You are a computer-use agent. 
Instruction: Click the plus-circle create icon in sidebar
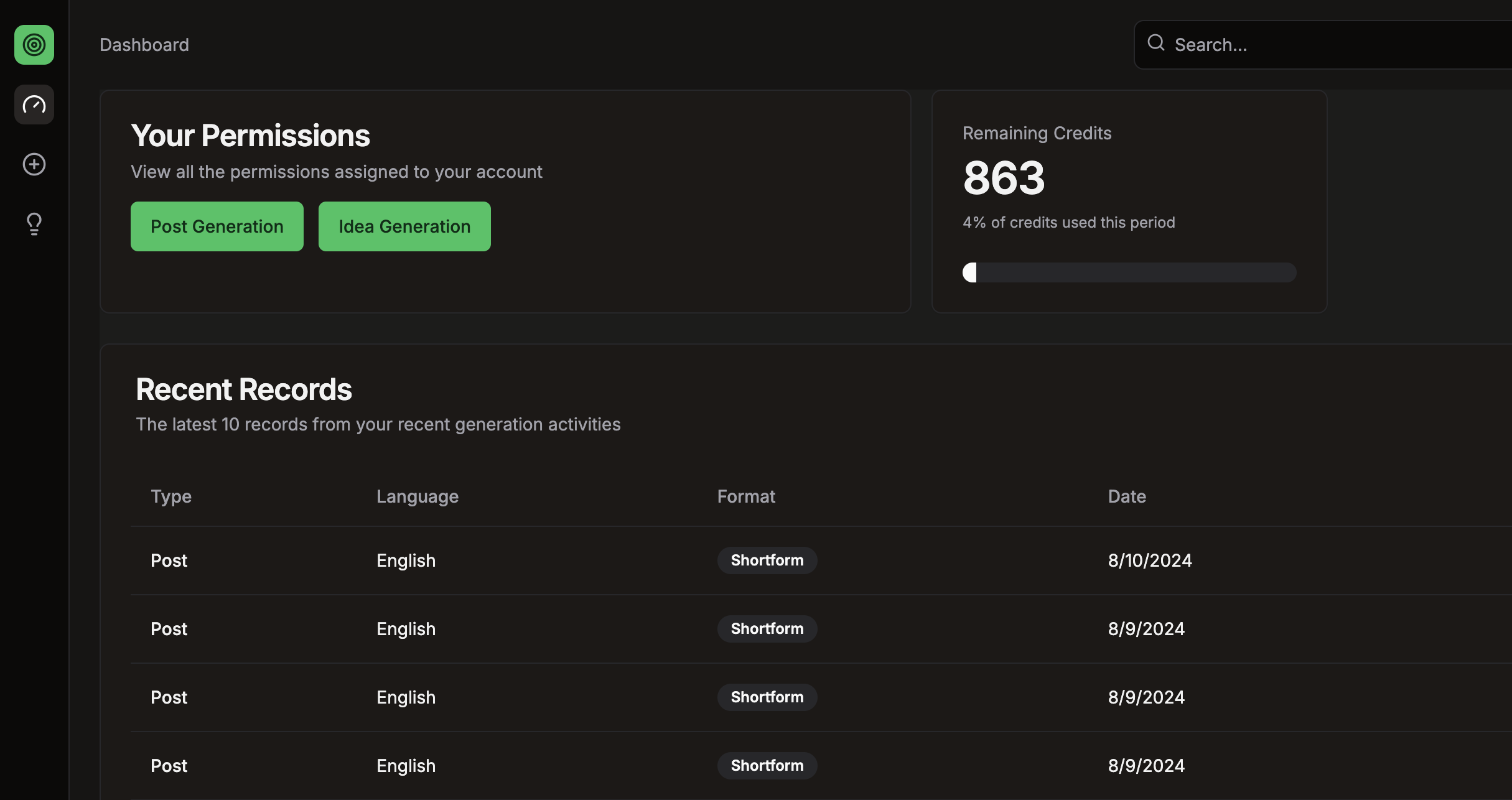coord(34,164)
